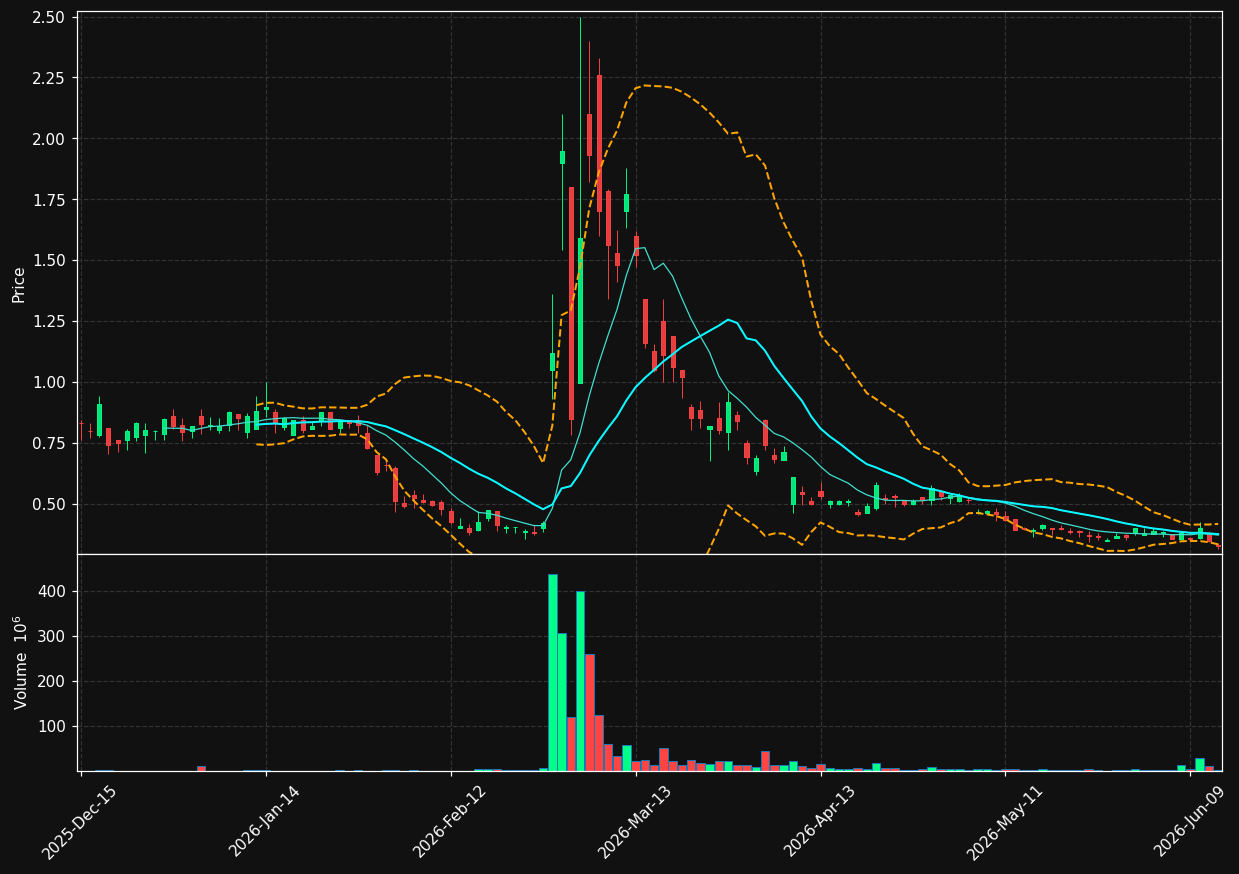
Task: Click the 2026-Apr-13 date label
Action: [x=819, y=822]
